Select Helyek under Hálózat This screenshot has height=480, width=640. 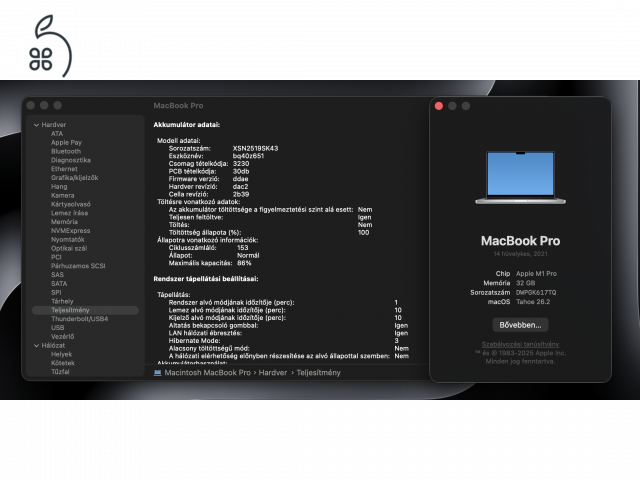pos(61,354)
